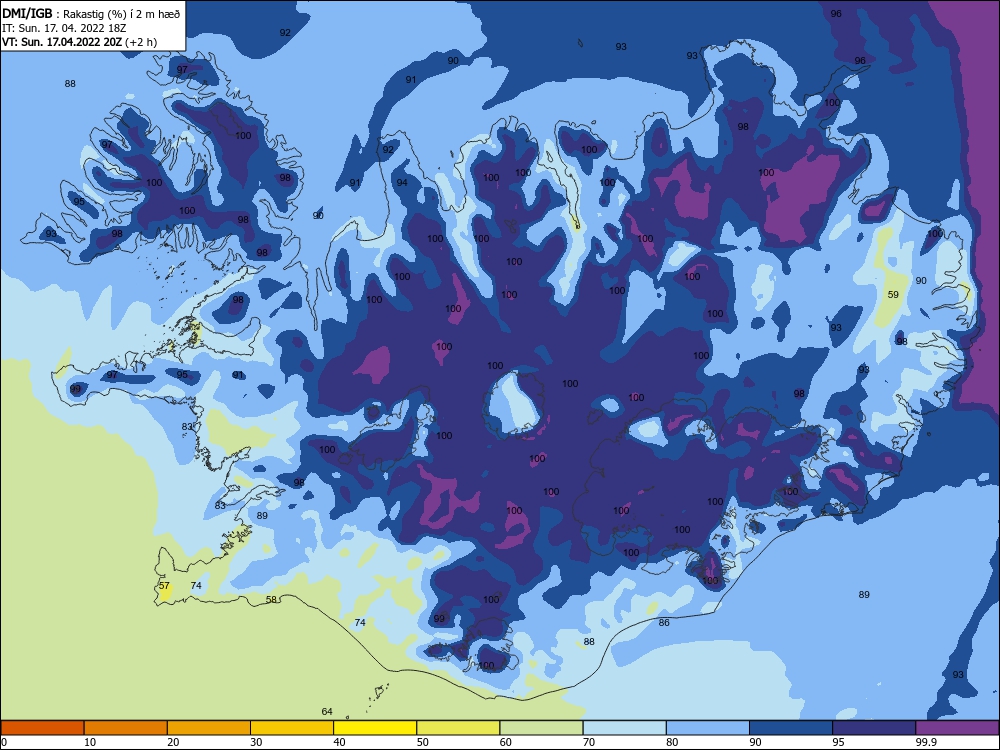
Task: Pick the light green 60–70 legend swatch
Action: 541,728
